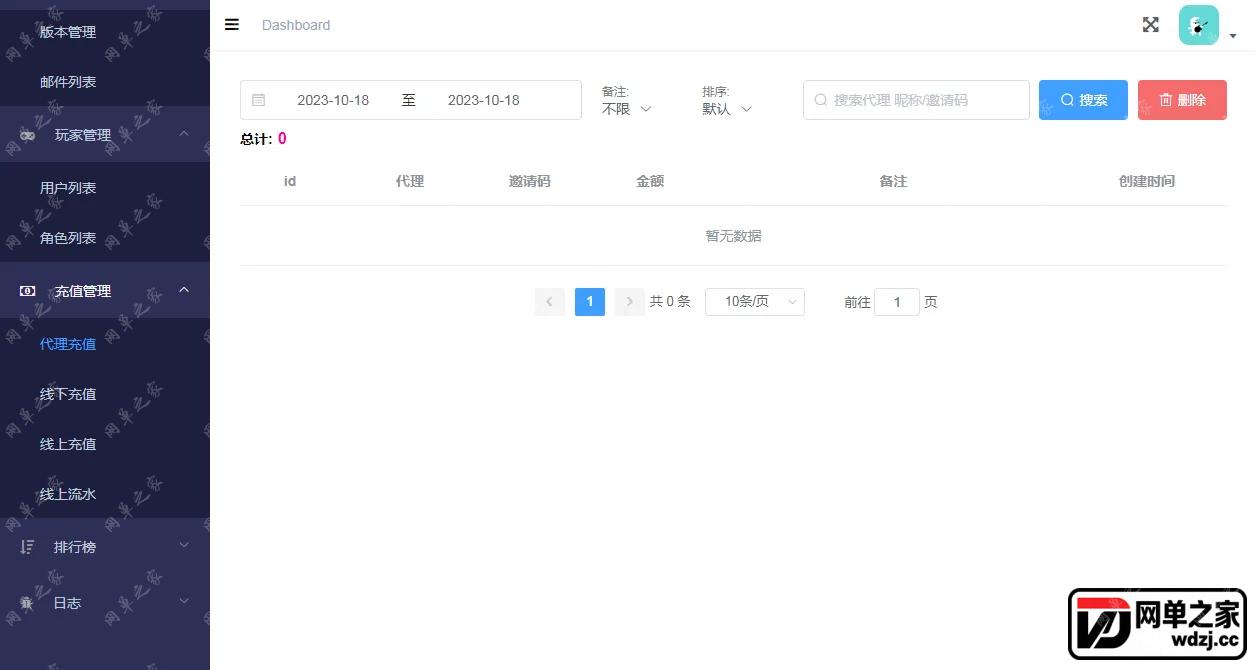Click the previous page arrow
The width and height of the screenshot is (1257, 670).
[x=550, y=301]
